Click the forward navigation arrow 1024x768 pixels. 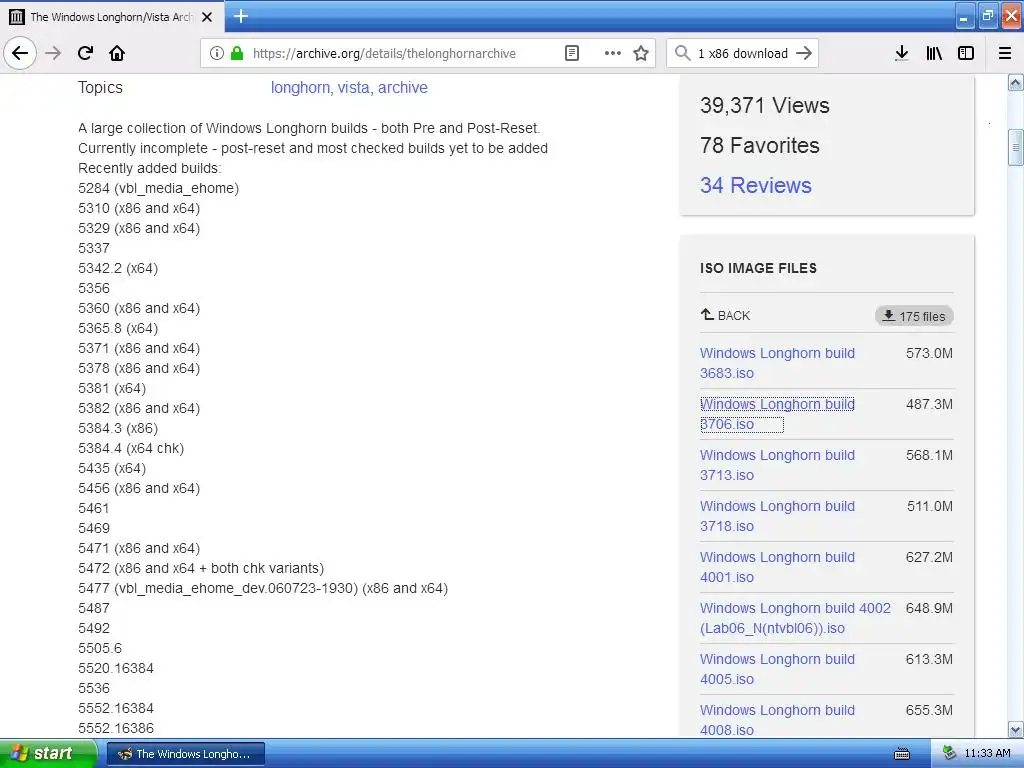[x=53, y=53]
